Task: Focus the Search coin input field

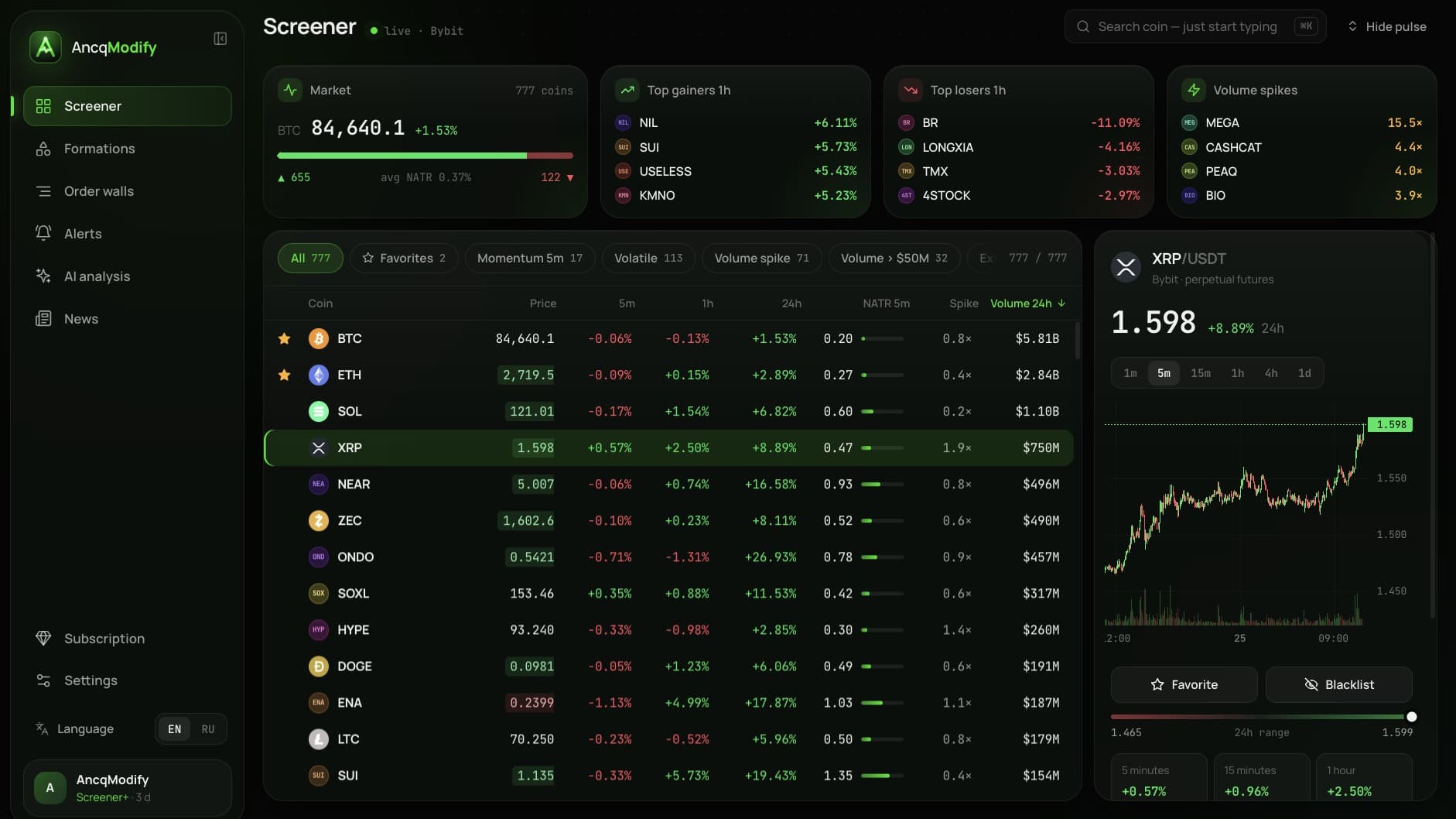Action: [1195, 26]
